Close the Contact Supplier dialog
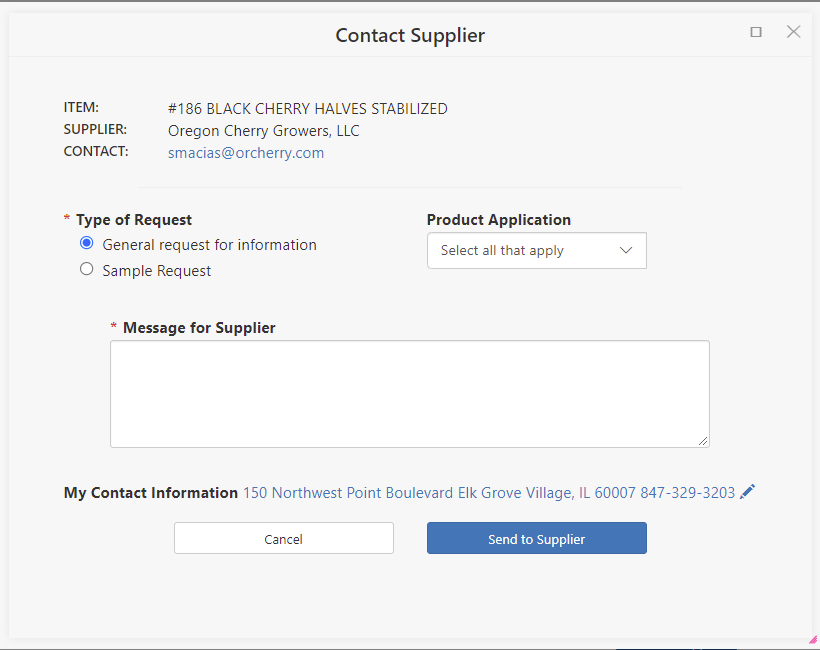820x650 pixels. [794, 32]
